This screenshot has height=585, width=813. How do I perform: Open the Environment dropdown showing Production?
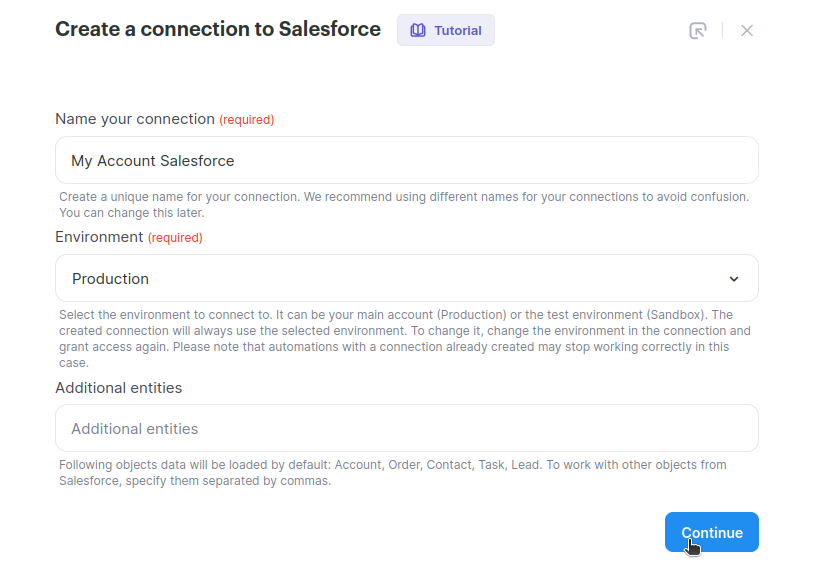coord(406,279)
